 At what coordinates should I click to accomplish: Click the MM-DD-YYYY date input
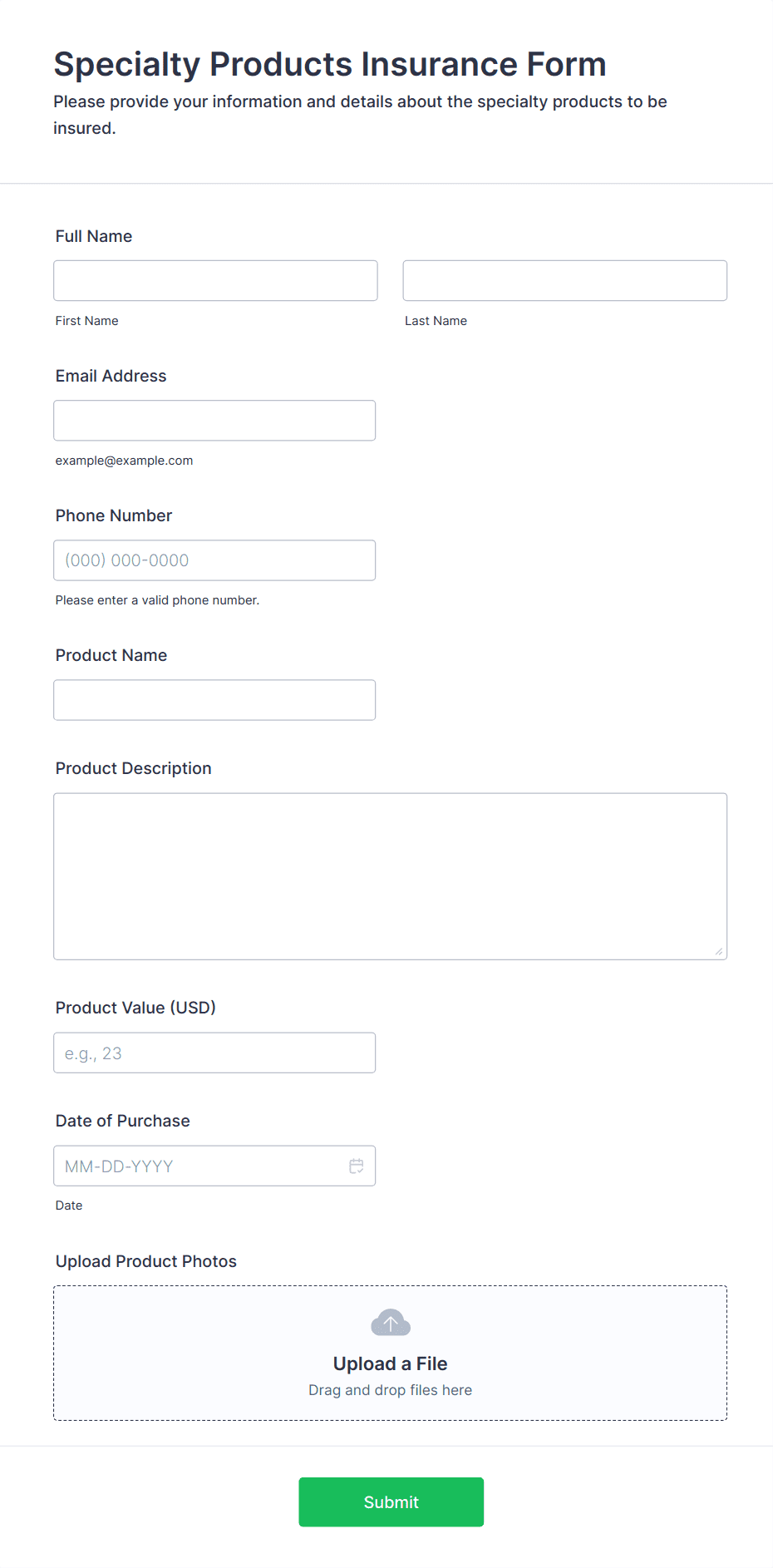199,1166
